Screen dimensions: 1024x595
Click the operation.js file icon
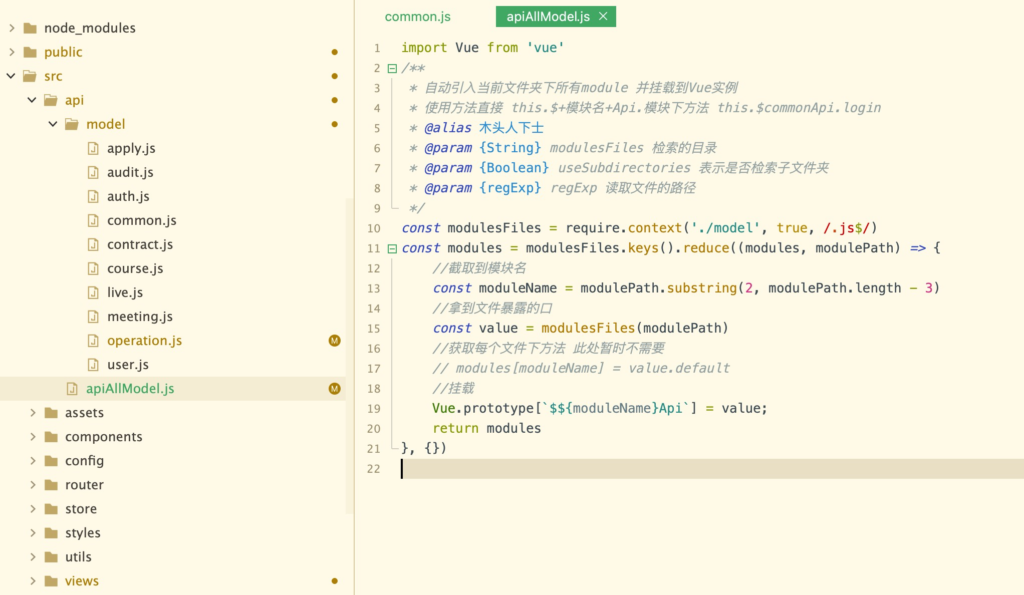point(93,340)
